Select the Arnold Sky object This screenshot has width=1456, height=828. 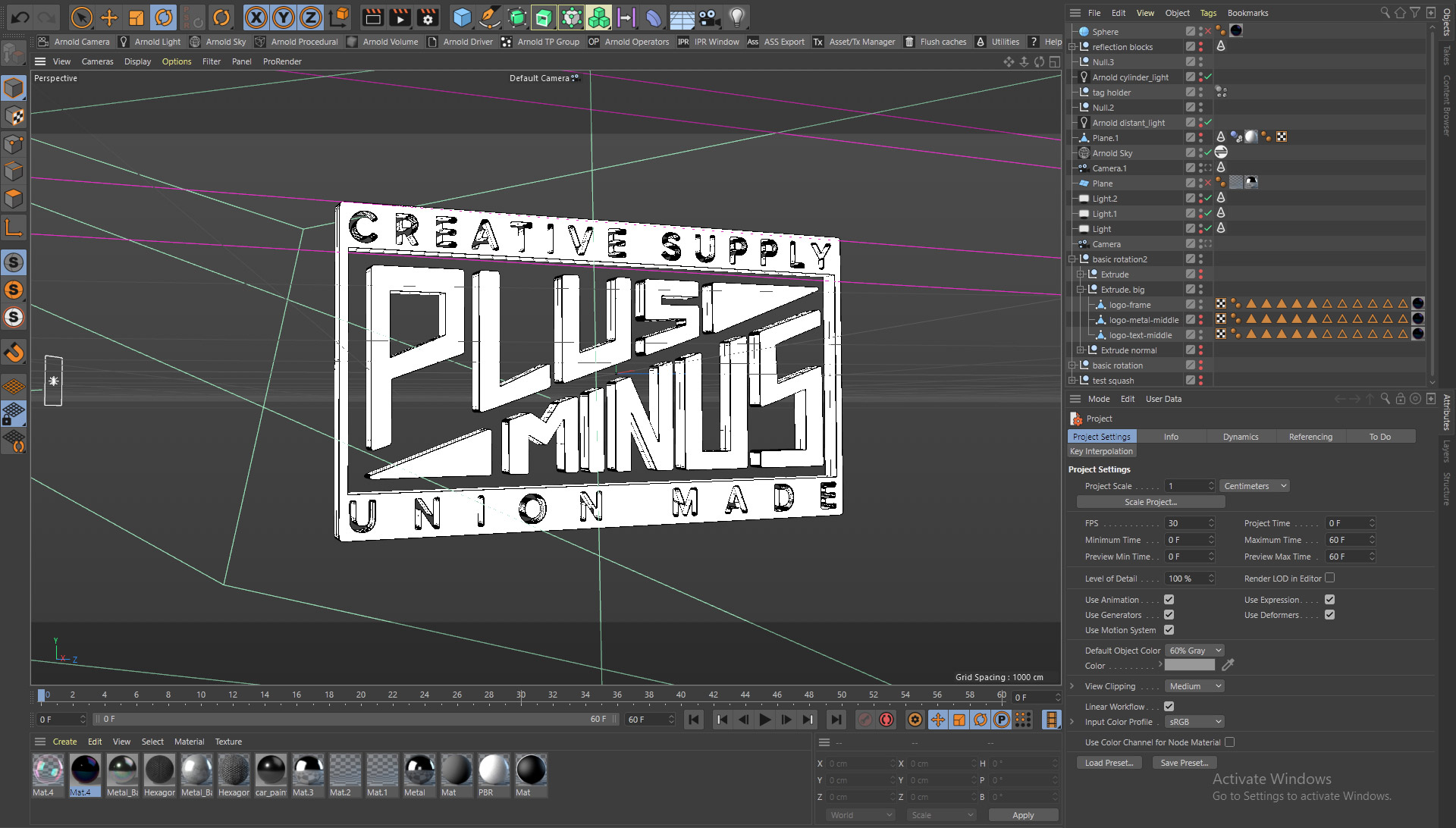tap(1112, 153)
